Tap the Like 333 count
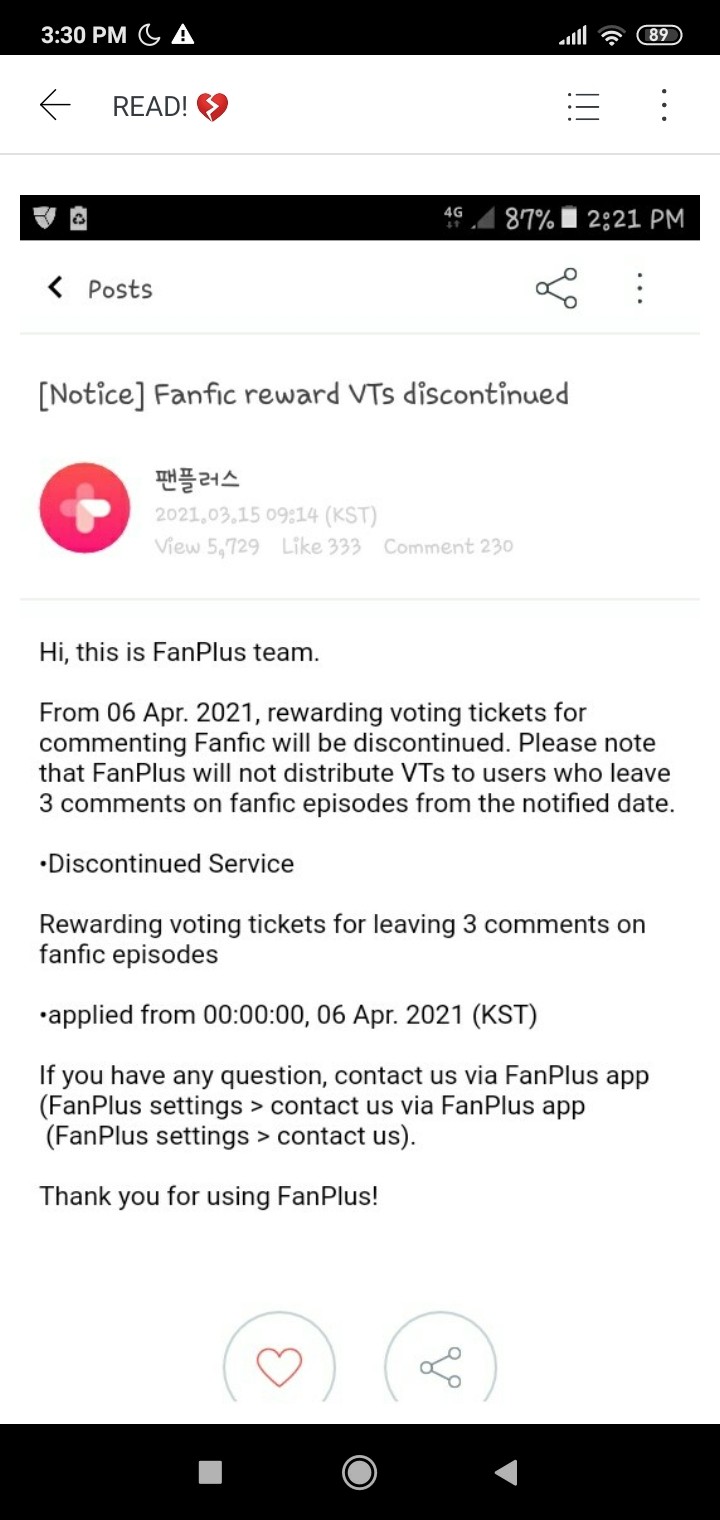720x1520 pixels. tap(321, 546)
